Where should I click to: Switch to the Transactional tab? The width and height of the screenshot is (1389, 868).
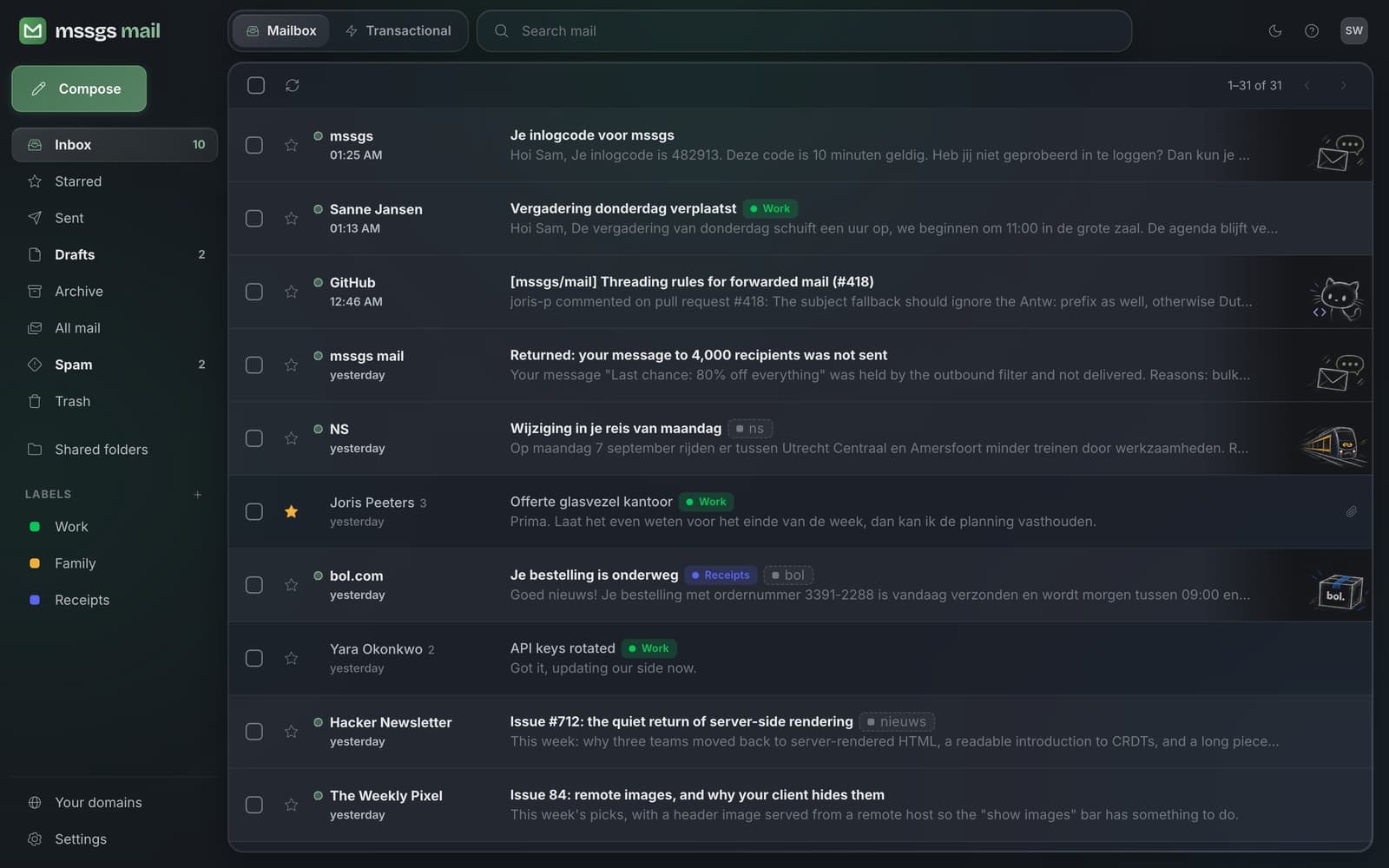398,31
